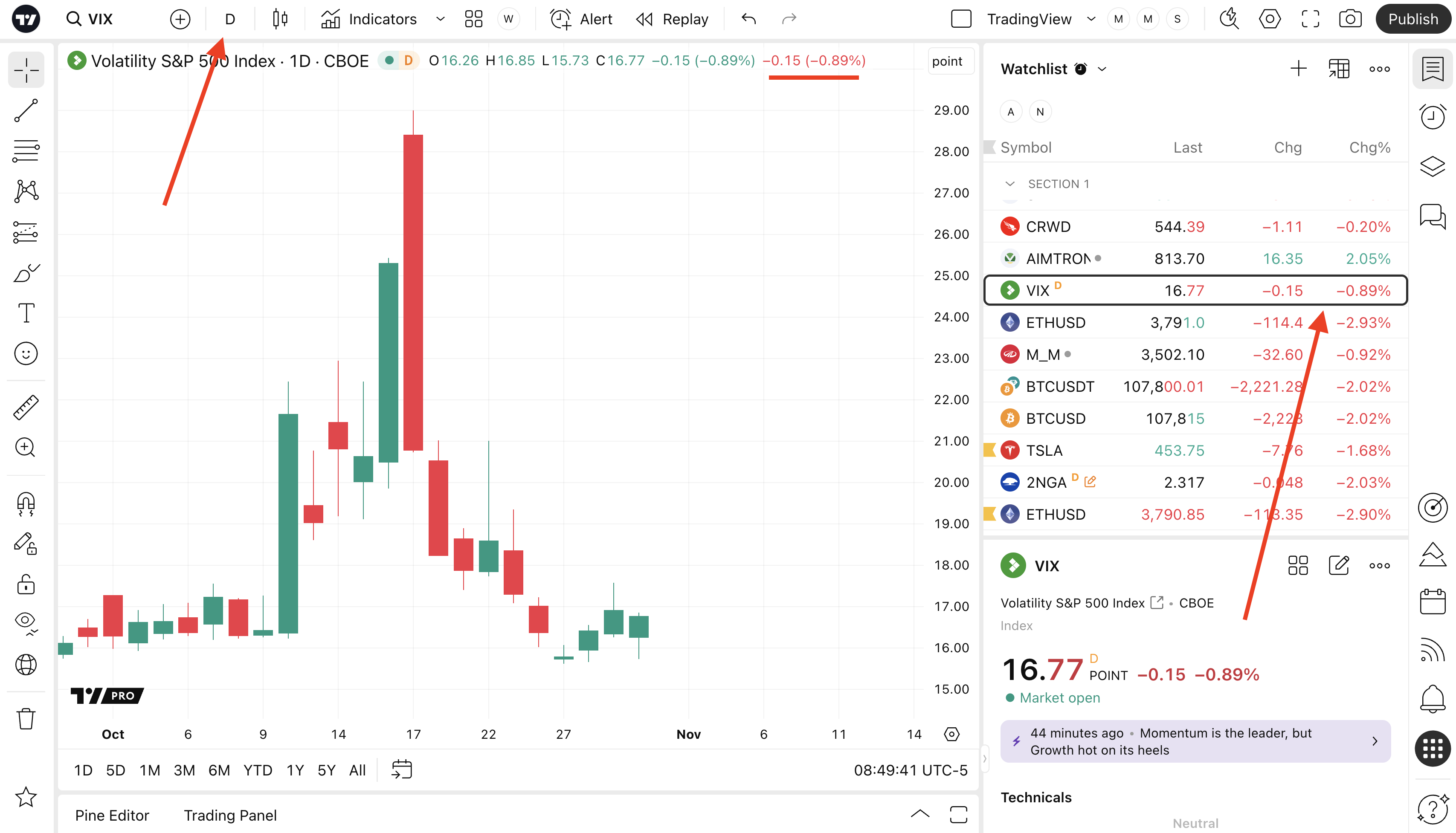
Task: Select the YTD time range
Action: point(258,770)
